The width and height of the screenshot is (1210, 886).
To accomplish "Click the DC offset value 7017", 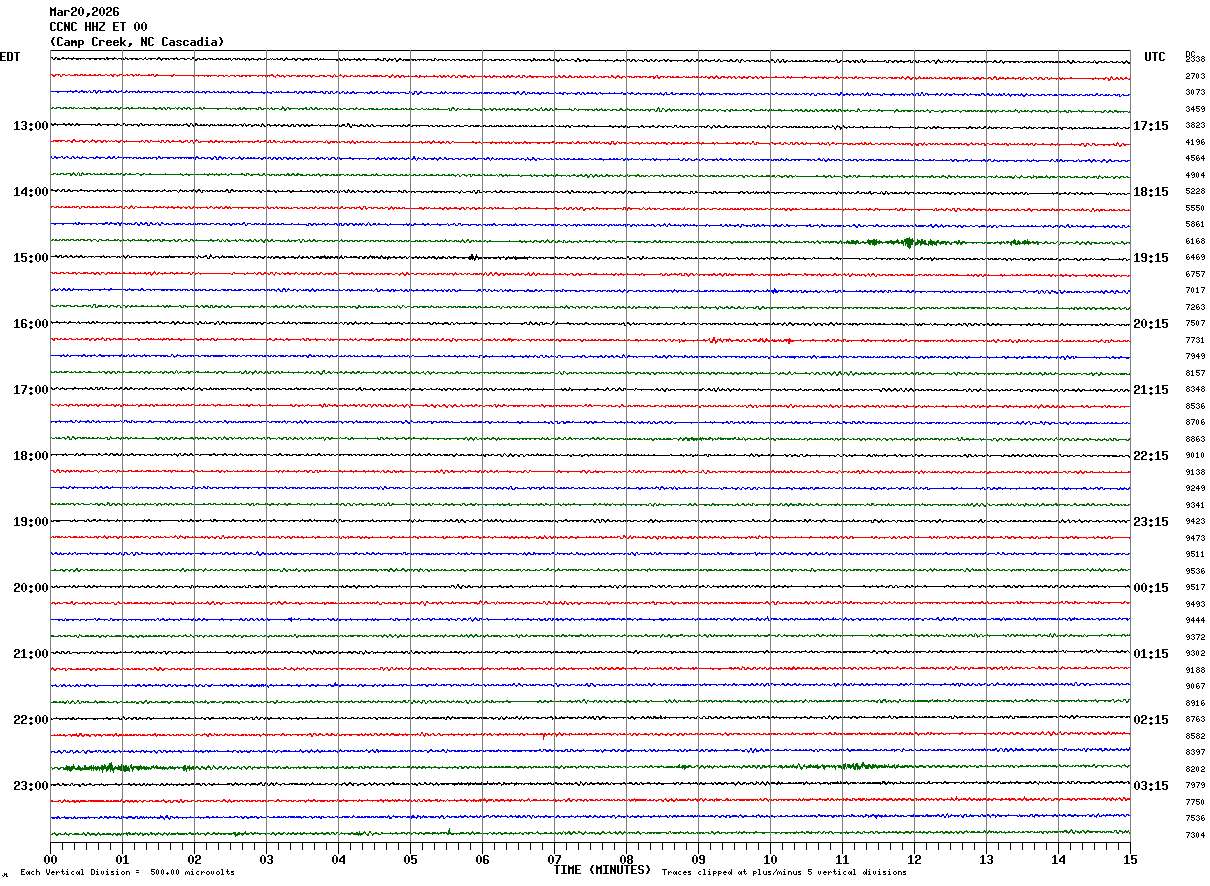I will coord(1195,291).
